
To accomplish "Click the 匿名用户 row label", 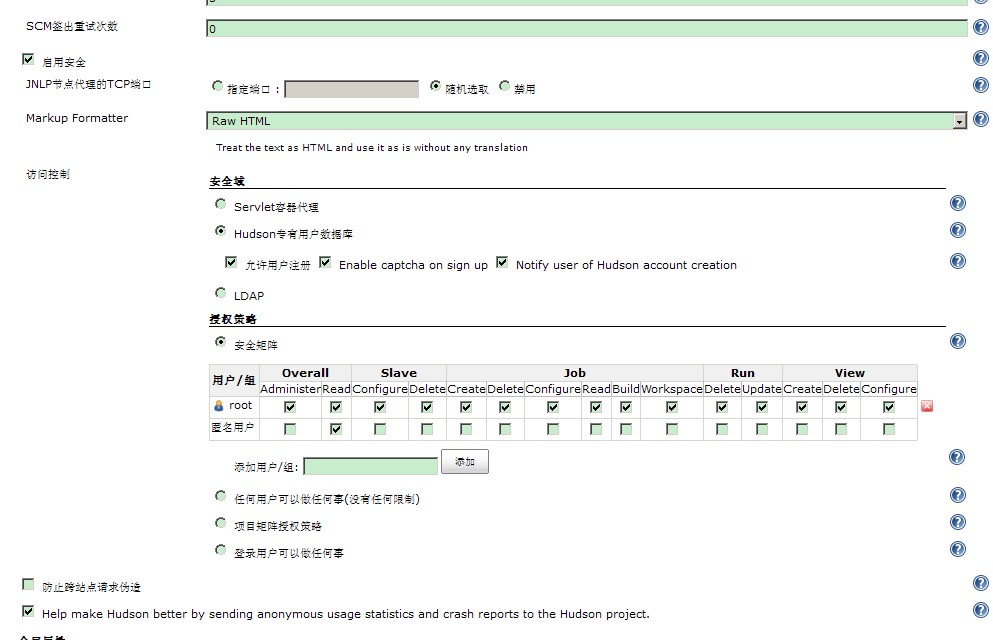I will 232,427.
